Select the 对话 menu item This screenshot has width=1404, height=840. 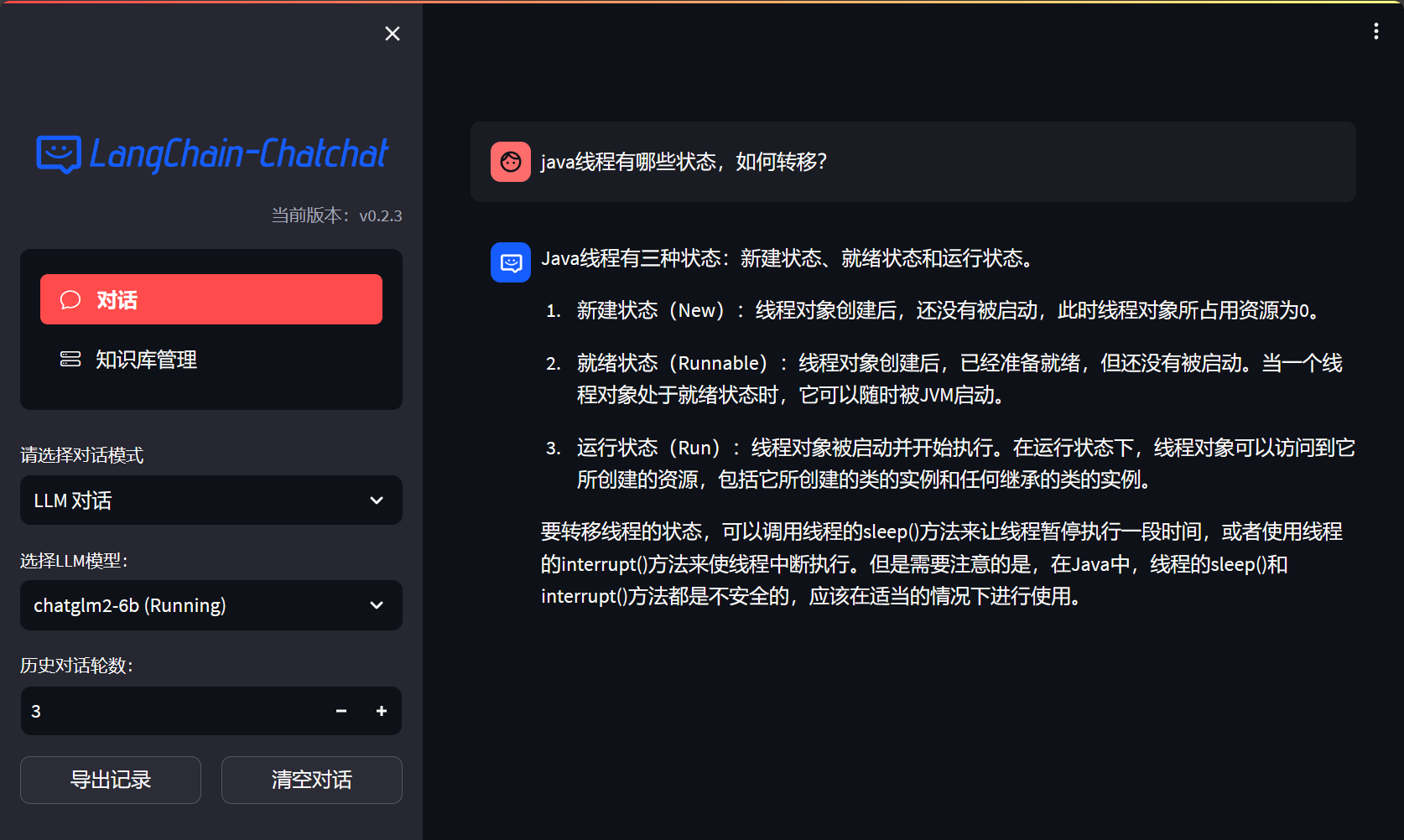click(211, 299)
